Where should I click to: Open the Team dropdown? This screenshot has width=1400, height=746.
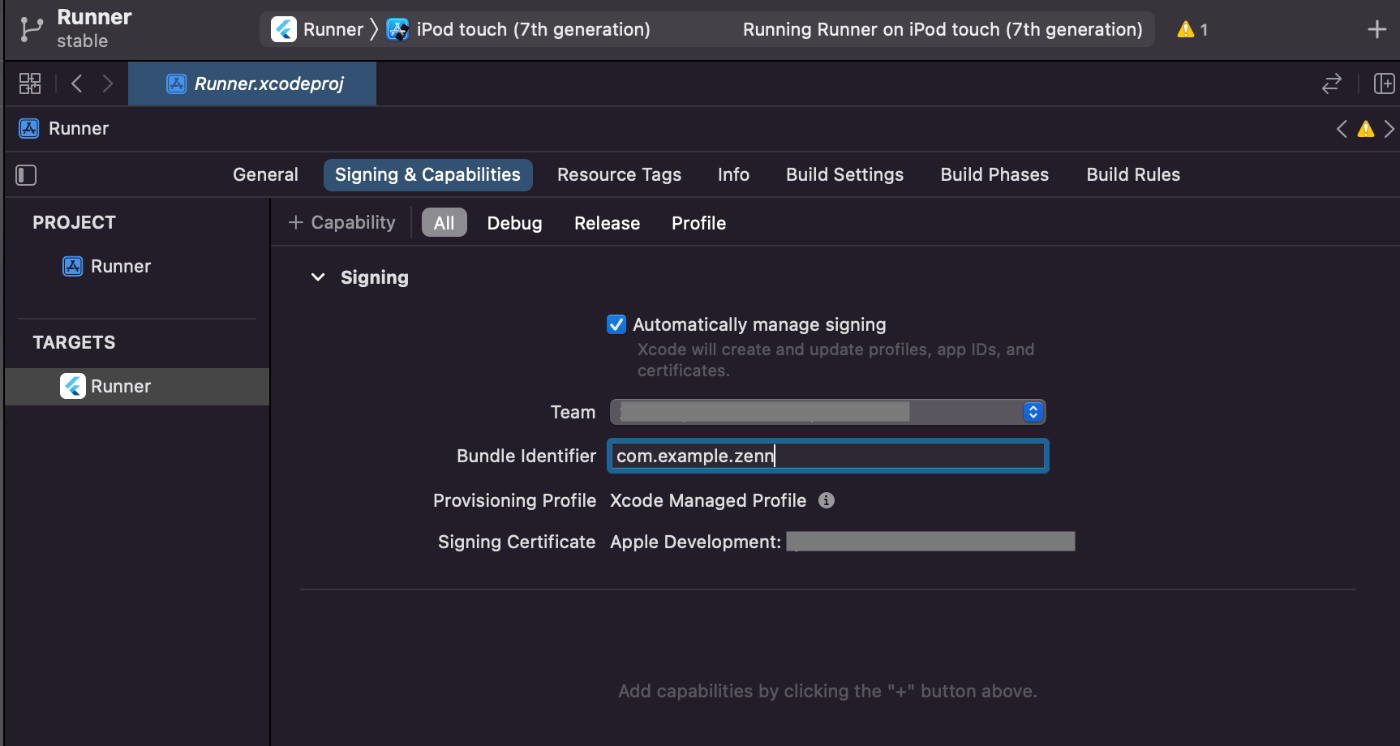pos(826,412)
